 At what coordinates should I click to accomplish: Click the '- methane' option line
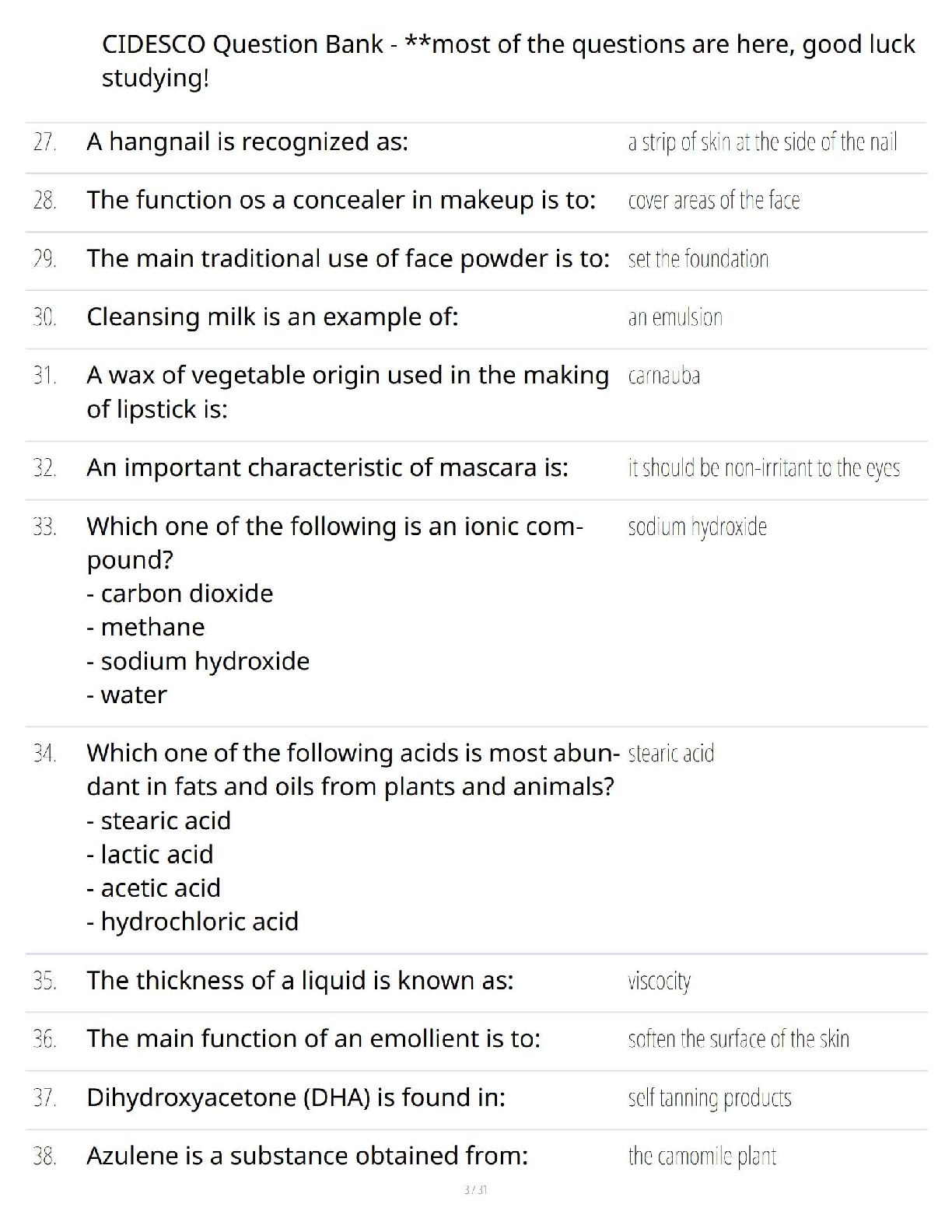[145, 627]
